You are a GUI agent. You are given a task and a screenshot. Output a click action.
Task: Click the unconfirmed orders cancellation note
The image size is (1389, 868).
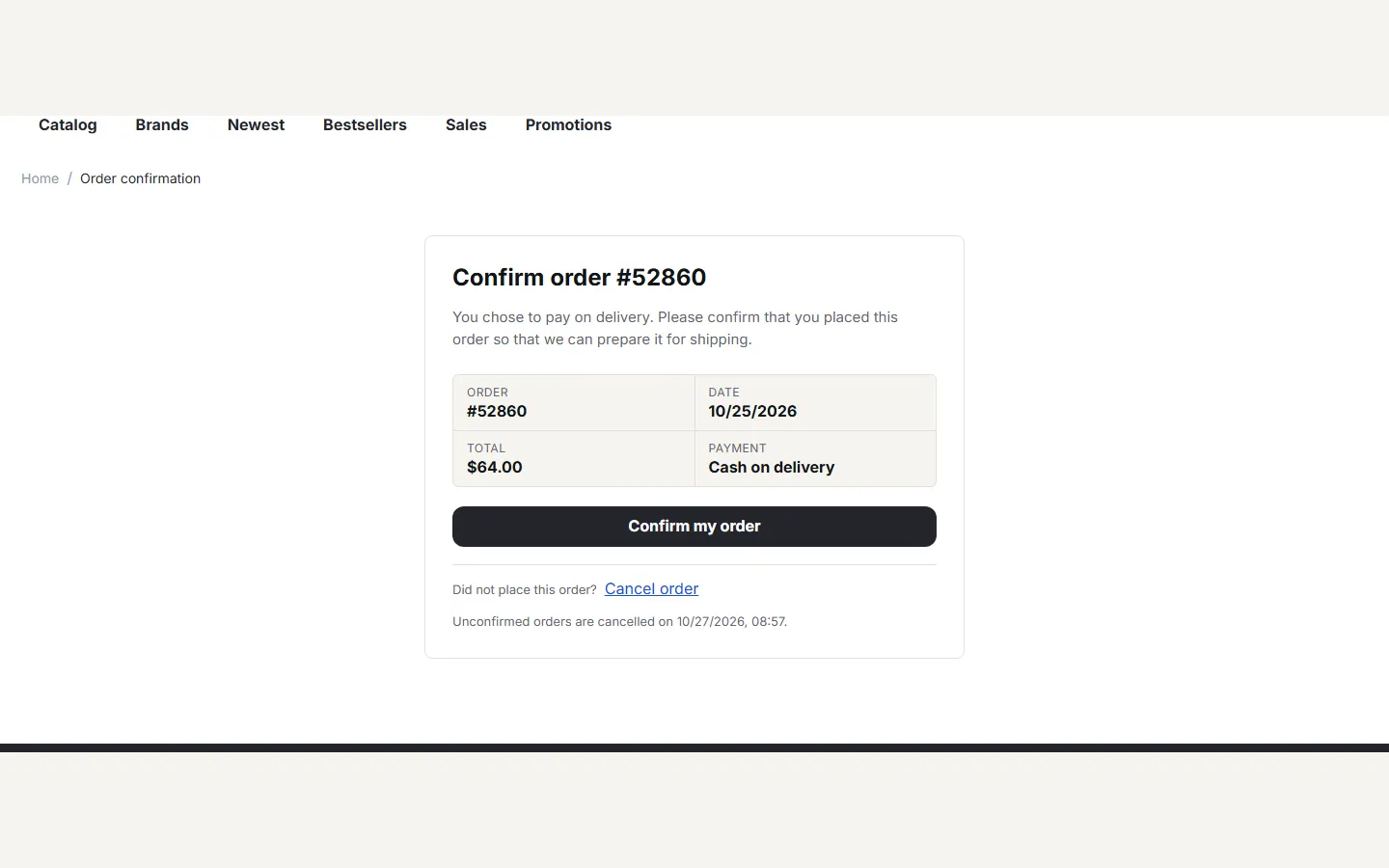point(619,621)
